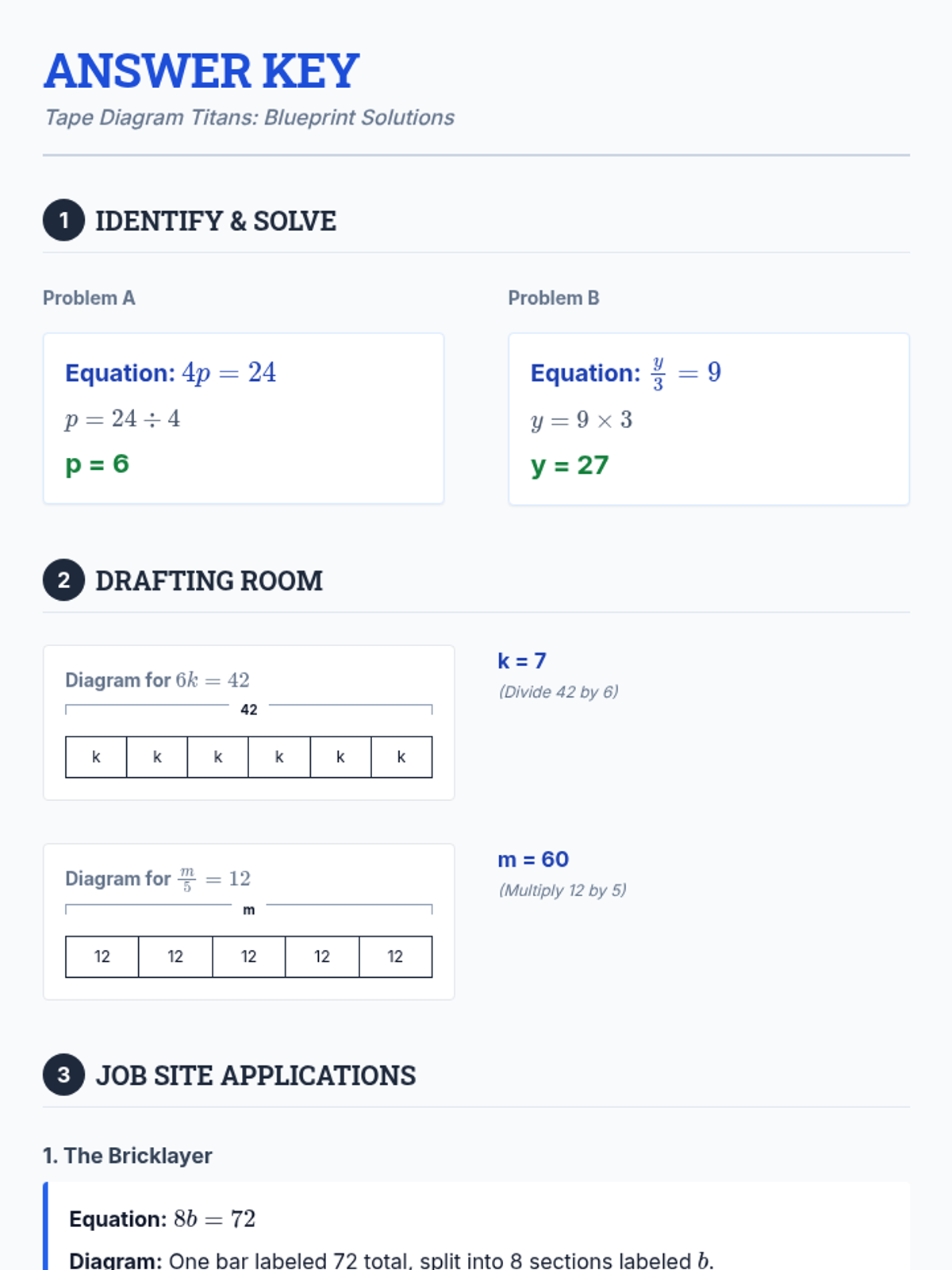Click the middle 12 box in diagram
The width and height of the screenshot is (952, 1270).
click(249, 956)
